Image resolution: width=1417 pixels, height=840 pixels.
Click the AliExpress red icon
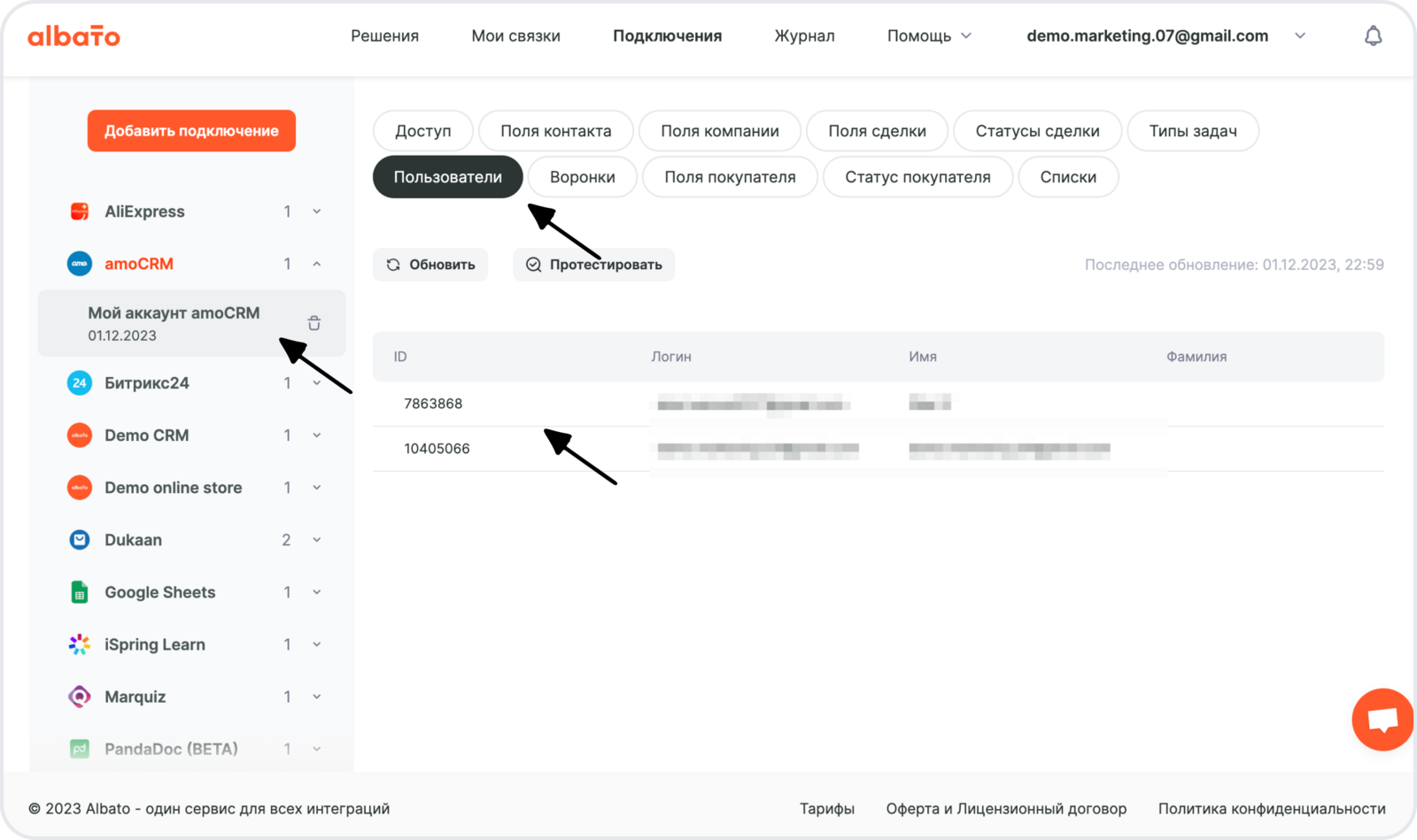80,212
